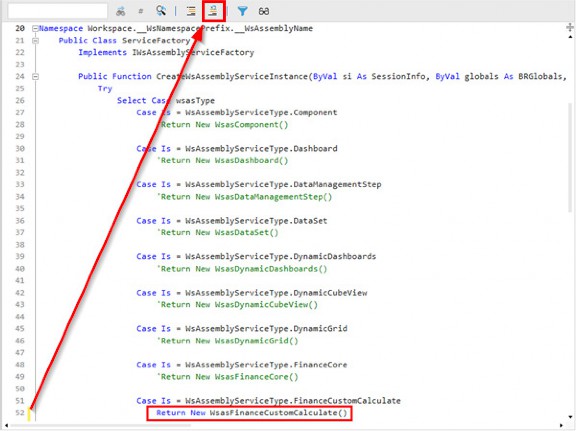Screen dimensions: 576x431
Task: Click the red-highlighted uncomment selection icon
Action: (213, 11)
